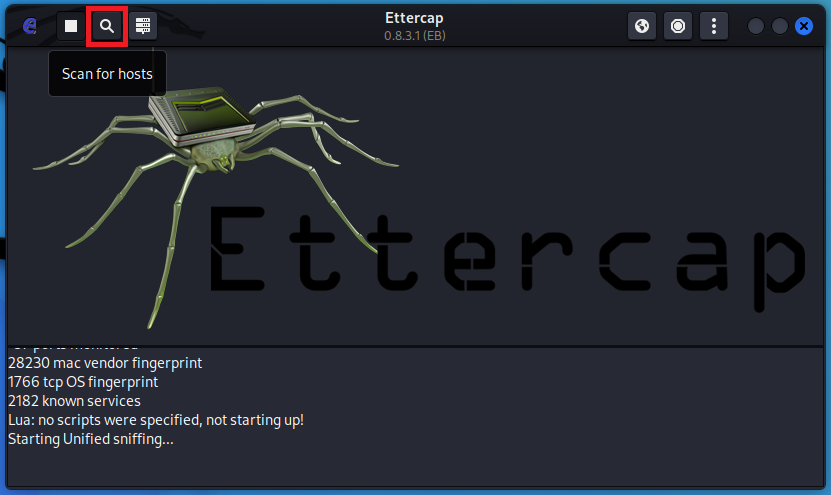This screenshot has width=831, height=495.
Task: Click the Ettercap title in header bar
Action: (414, 18)
